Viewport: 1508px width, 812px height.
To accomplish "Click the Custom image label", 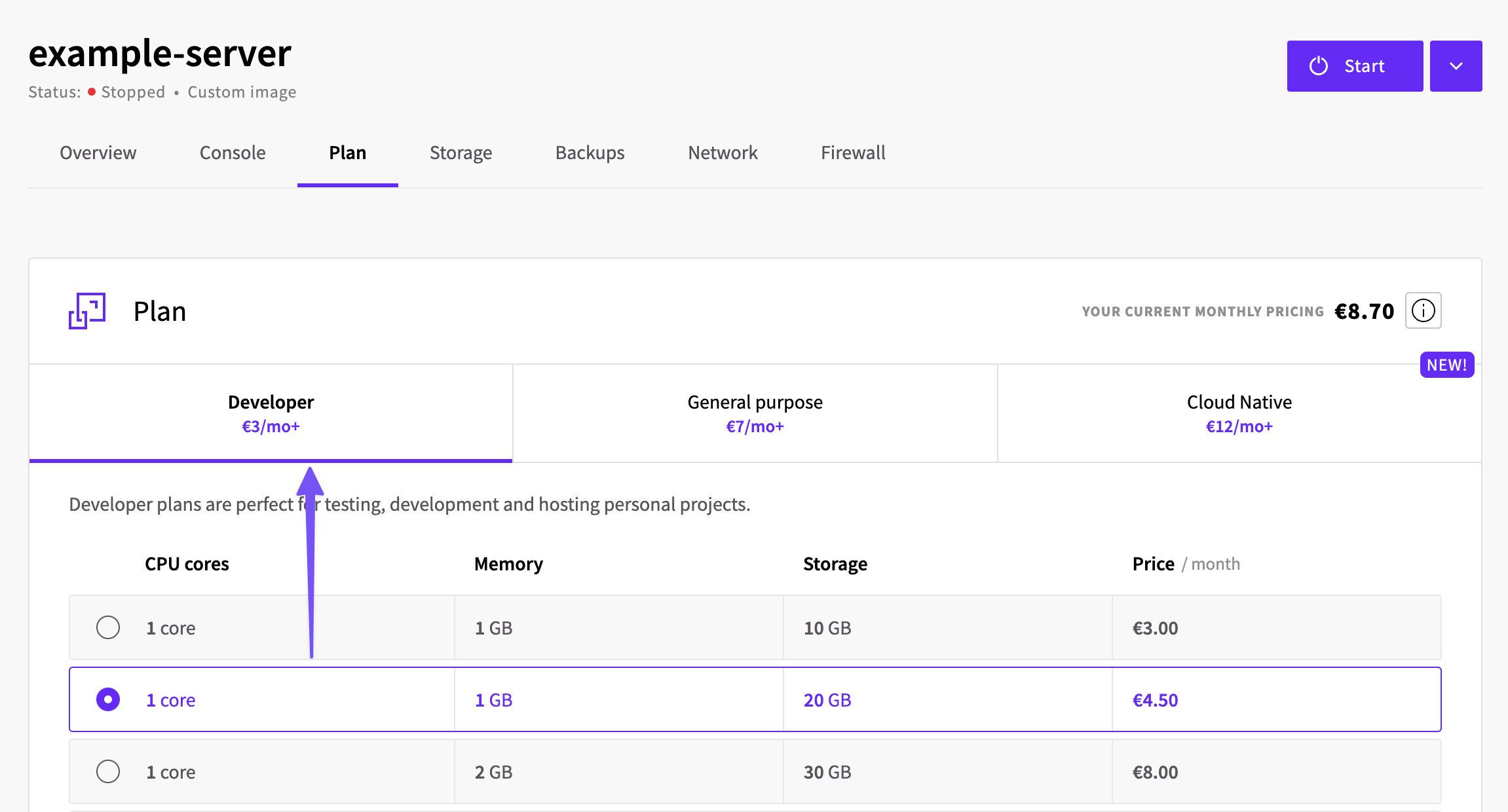I will [x=242, y=92].
